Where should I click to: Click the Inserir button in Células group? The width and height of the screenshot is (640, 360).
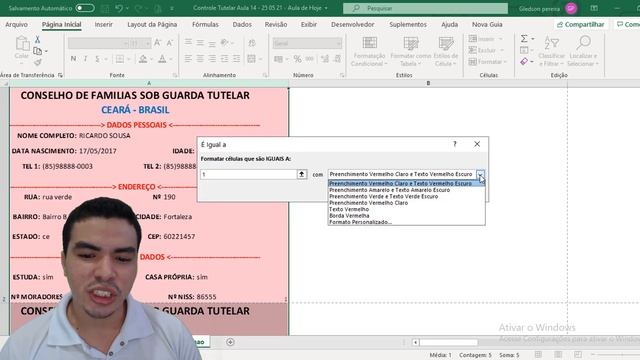485,39
